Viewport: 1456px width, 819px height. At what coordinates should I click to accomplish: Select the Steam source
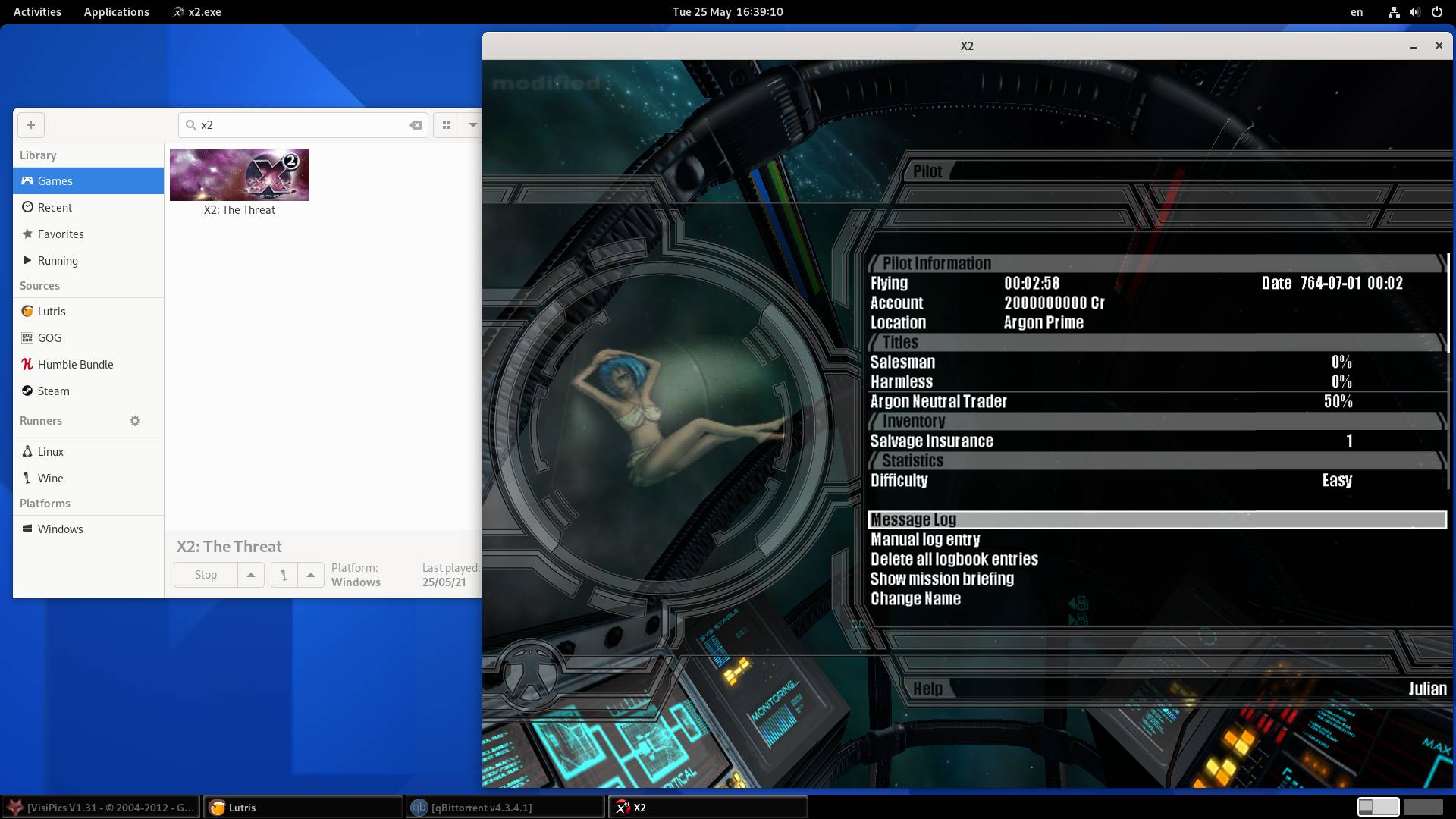[88, 391]
